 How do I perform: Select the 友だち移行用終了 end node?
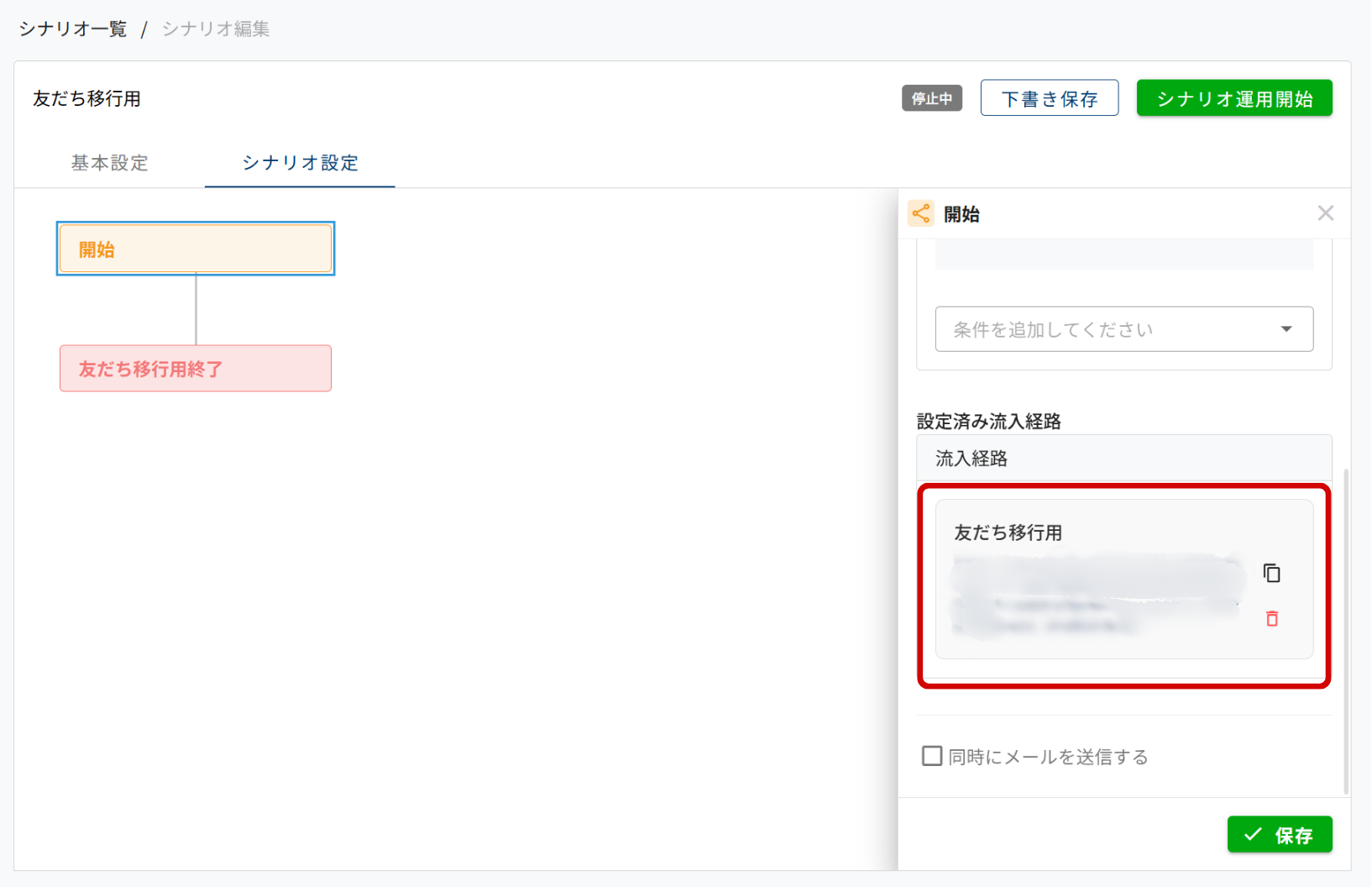tap(196, 369)
